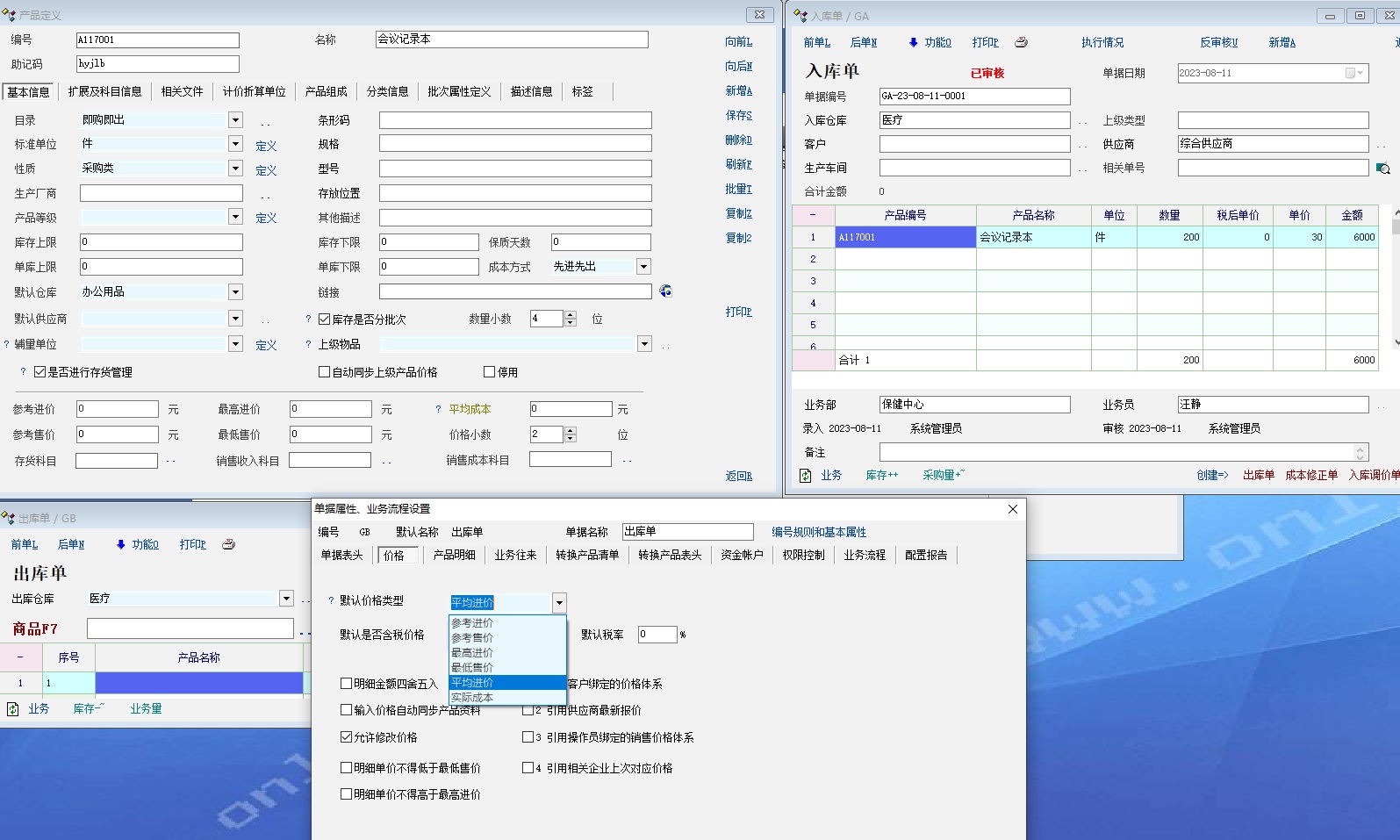Click the refresh document icon in 入库单 footer

(806, 476)
